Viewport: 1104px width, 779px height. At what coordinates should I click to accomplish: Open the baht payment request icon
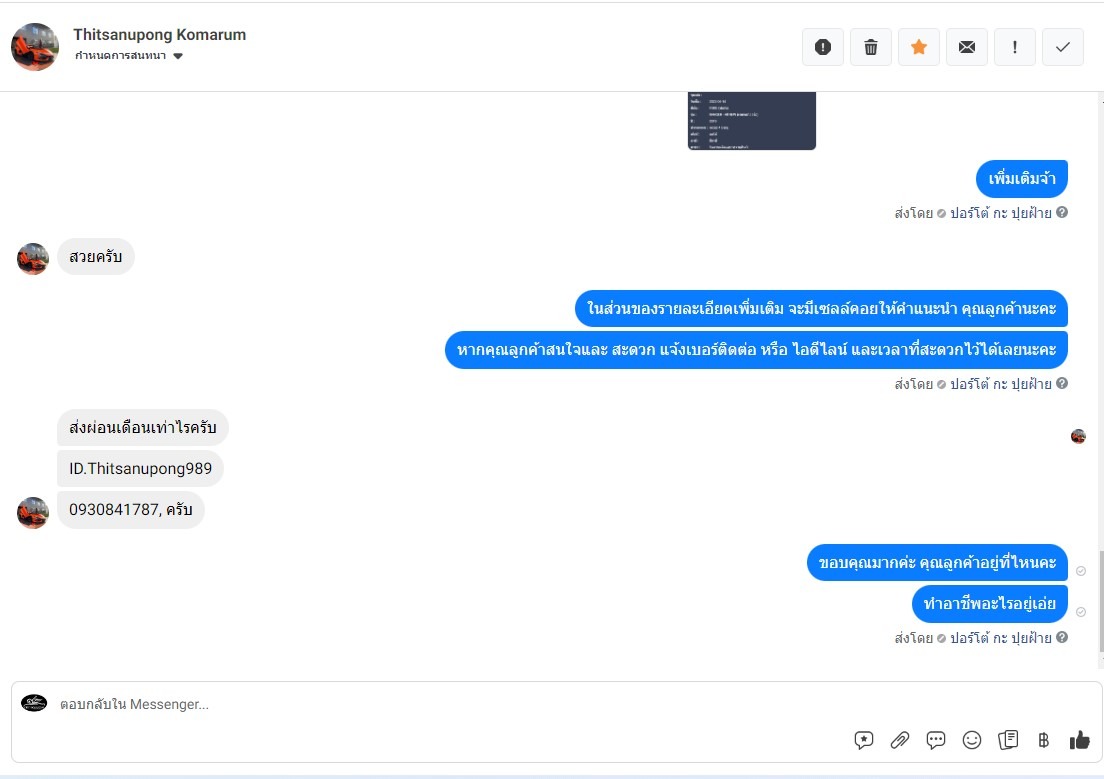1043,740
